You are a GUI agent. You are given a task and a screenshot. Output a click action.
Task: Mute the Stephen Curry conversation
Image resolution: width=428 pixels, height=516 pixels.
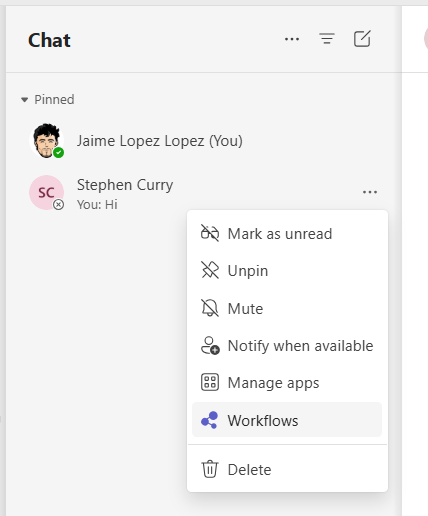tap(287, 308)
